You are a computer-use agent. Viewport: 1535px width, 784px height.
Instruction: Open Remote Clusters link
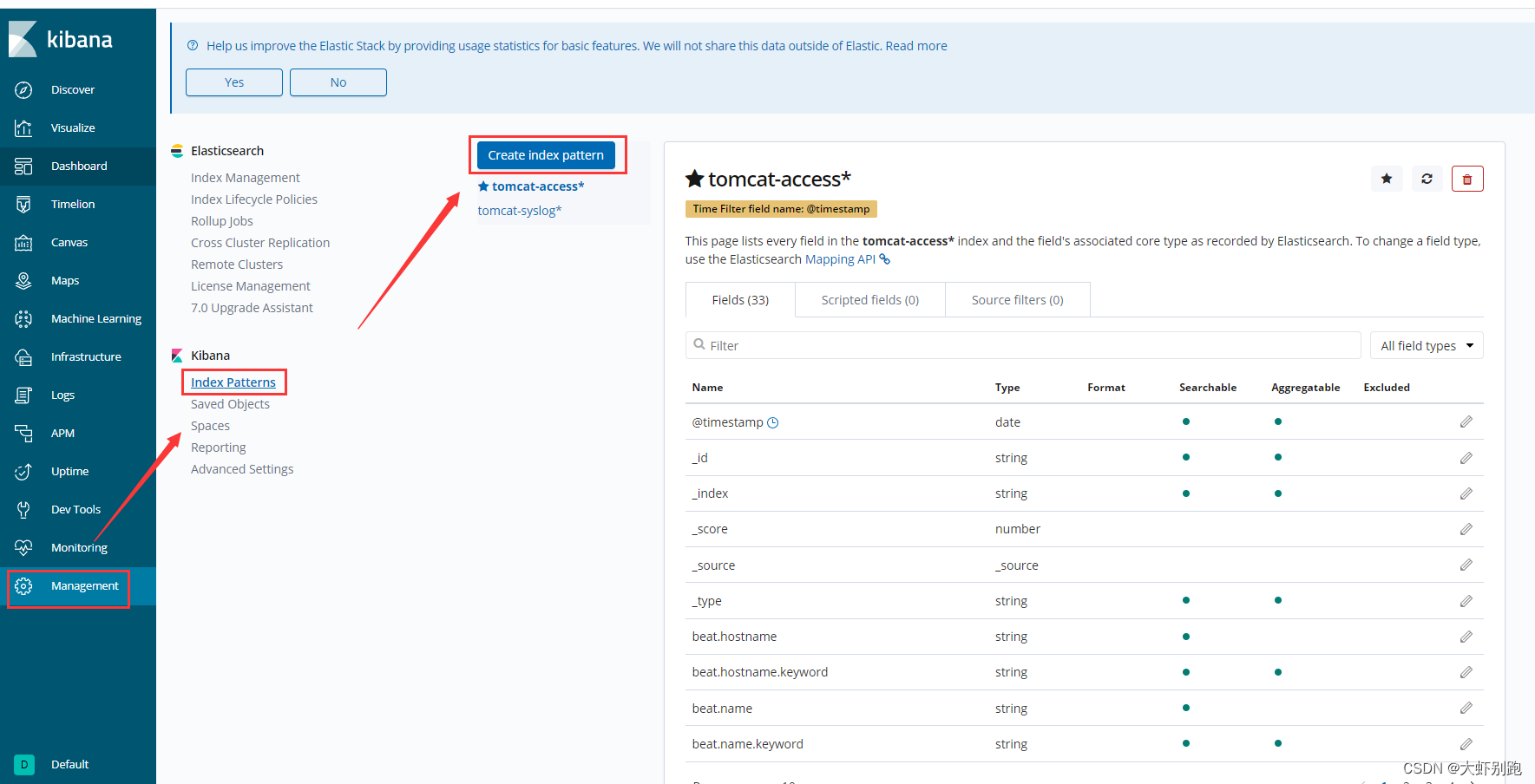tap(237, 265)
